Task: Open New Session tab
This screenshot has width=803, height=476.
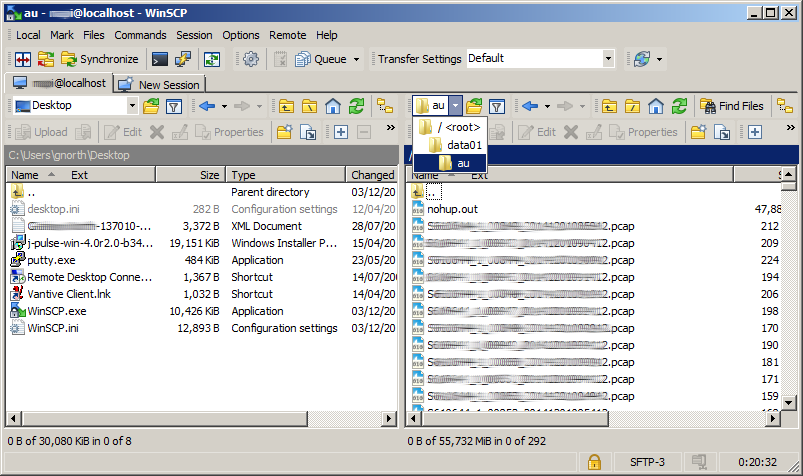Action: click(159, 85)
